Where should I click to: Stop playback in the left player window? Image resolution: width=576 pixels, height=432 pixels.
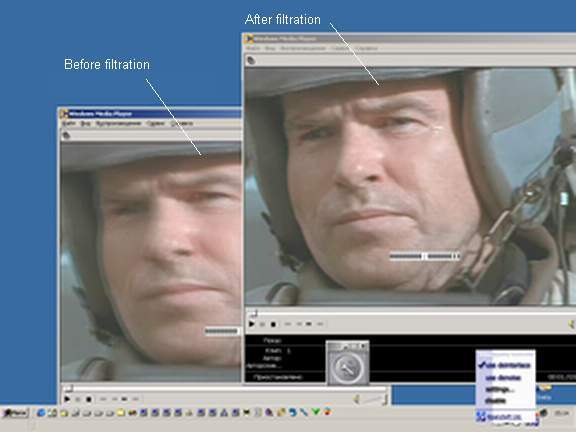(x=89, y=399)
